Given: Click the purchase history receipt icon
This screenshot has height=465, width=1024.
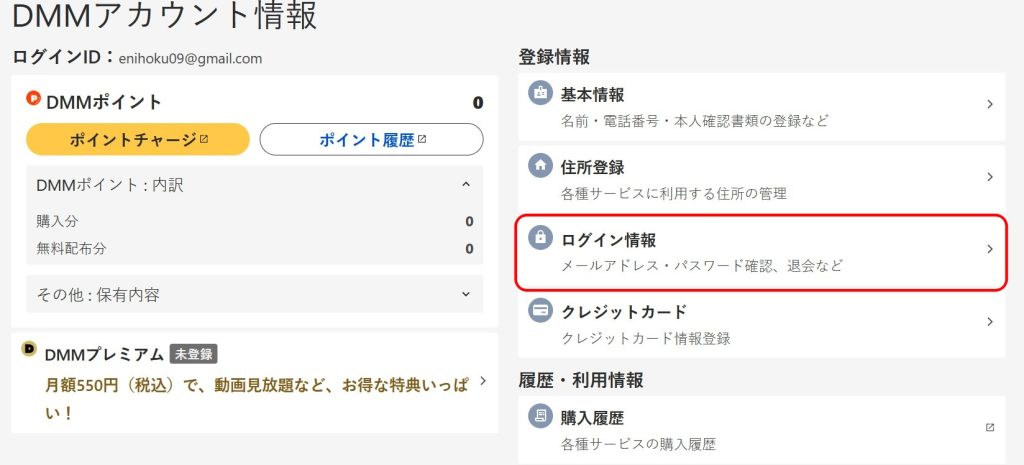Looking at the screenshot, I should pyautogui.click(x=540, y=416).
